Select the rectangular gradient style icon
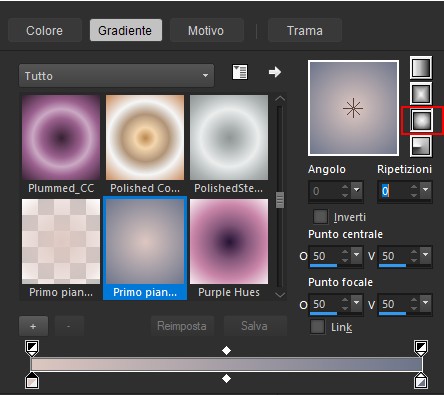The height and width of the screenshot is (395, 444). (x=421, y=94)
